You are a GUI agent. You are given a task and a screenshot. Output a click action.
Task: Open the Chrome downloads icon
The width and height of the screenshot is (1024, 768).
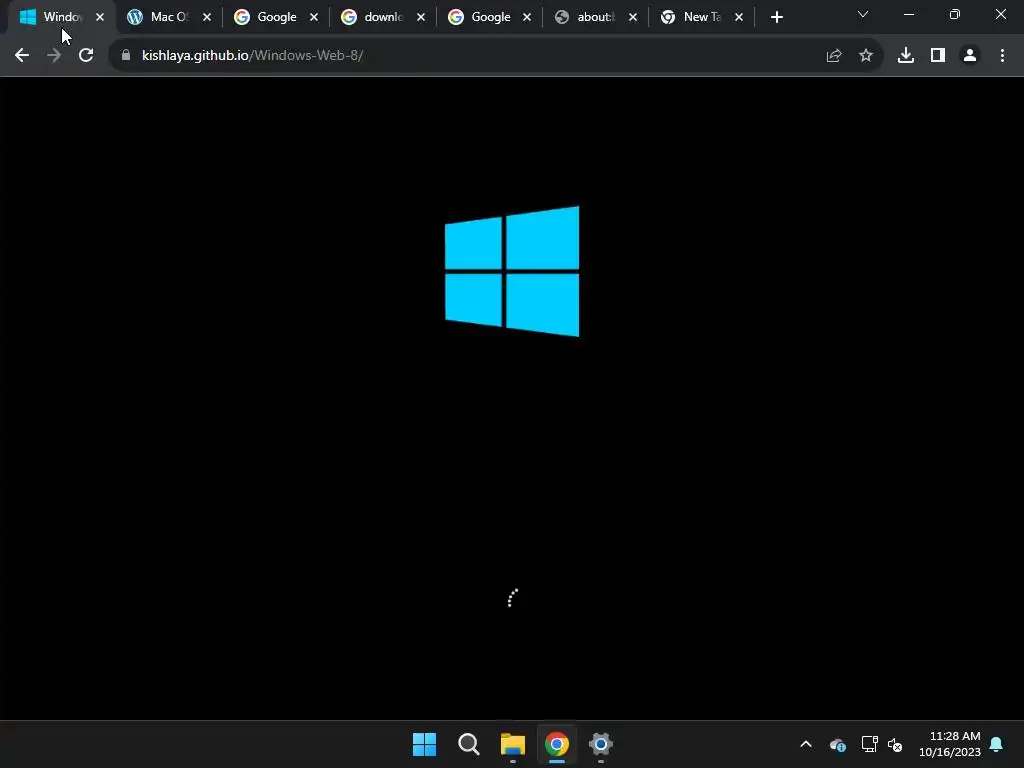tap(906, 56)
